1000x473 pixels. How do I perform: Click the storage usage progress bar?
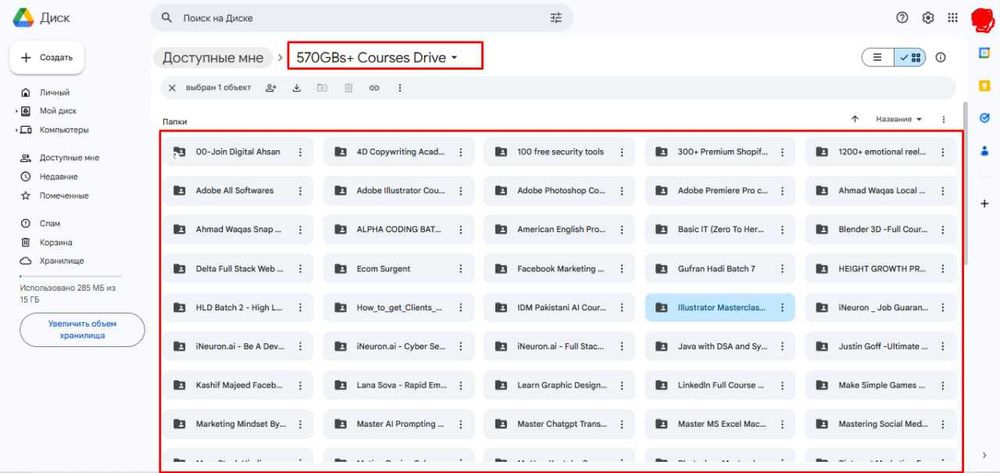pos(71,277)
